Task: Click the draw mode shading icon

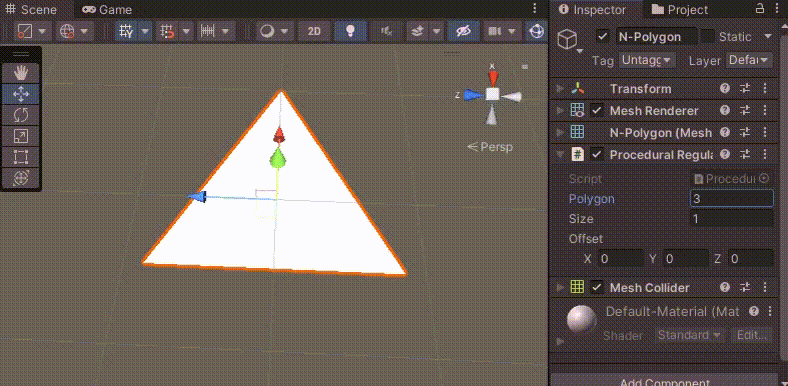Action: click(x=267, y=32)
